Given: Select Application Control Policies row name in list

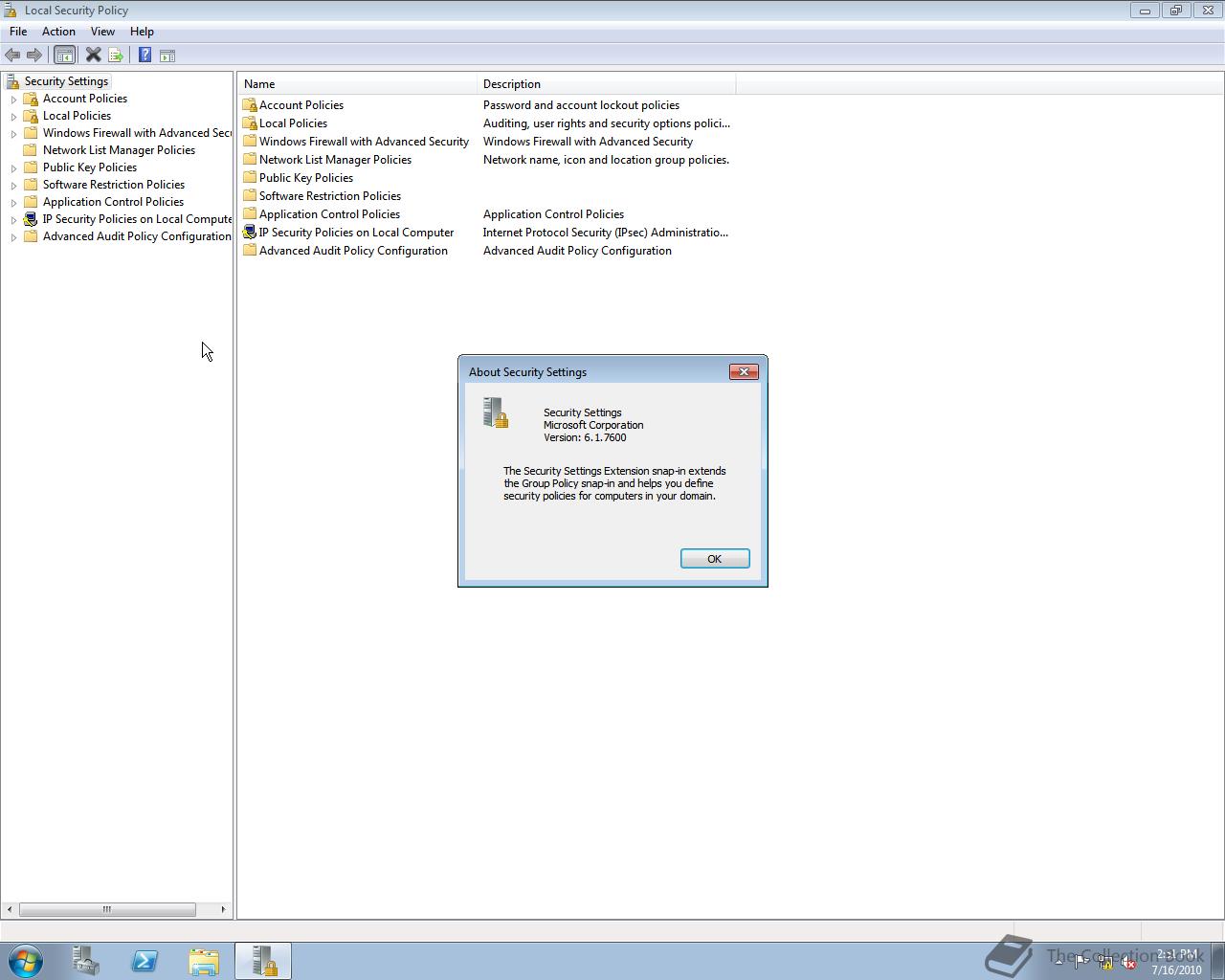Looking at the screenshot, I should [x=329, y=214].
